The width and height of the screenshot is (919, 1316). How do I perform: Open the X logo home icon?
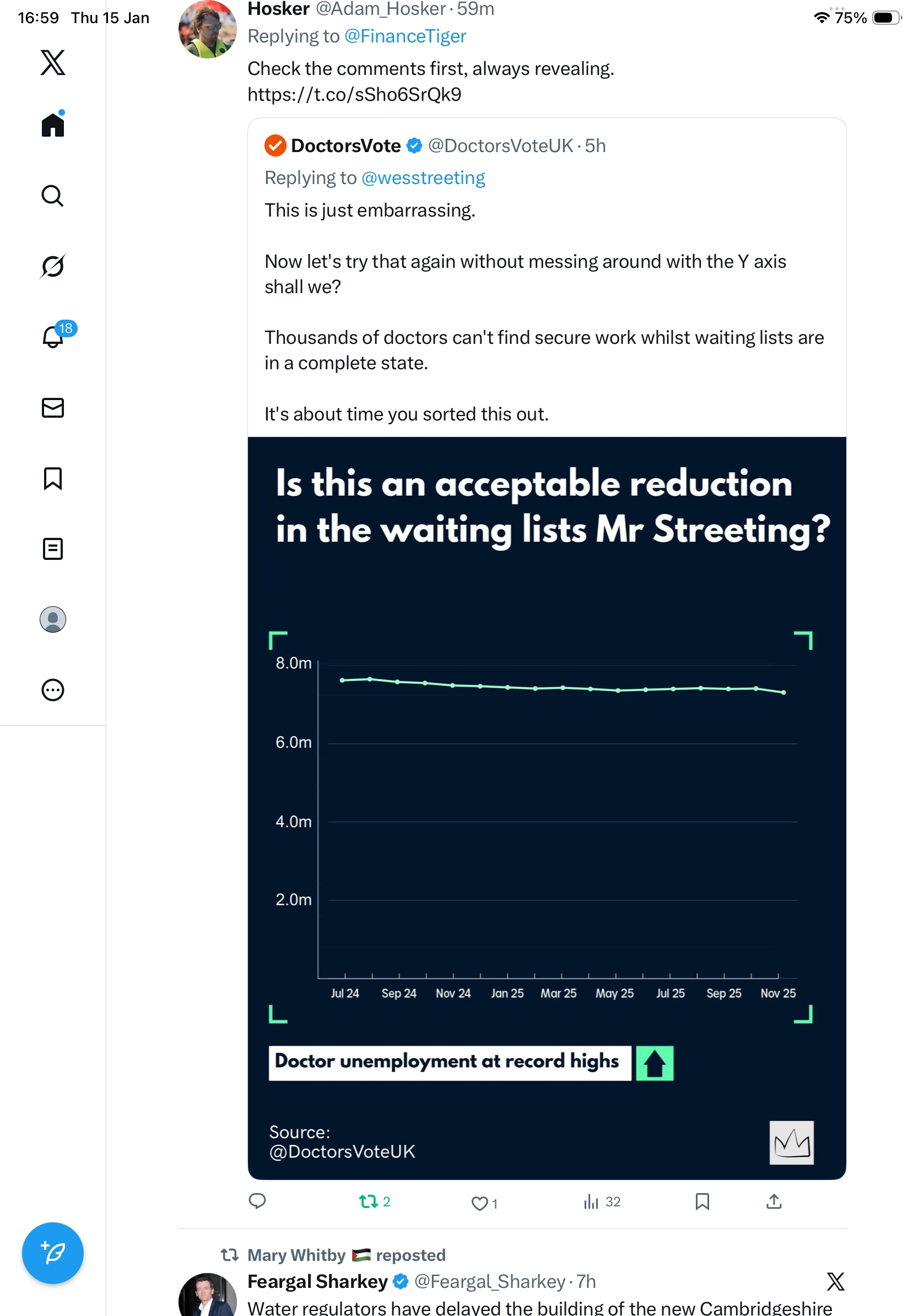[x=53, y=62]
